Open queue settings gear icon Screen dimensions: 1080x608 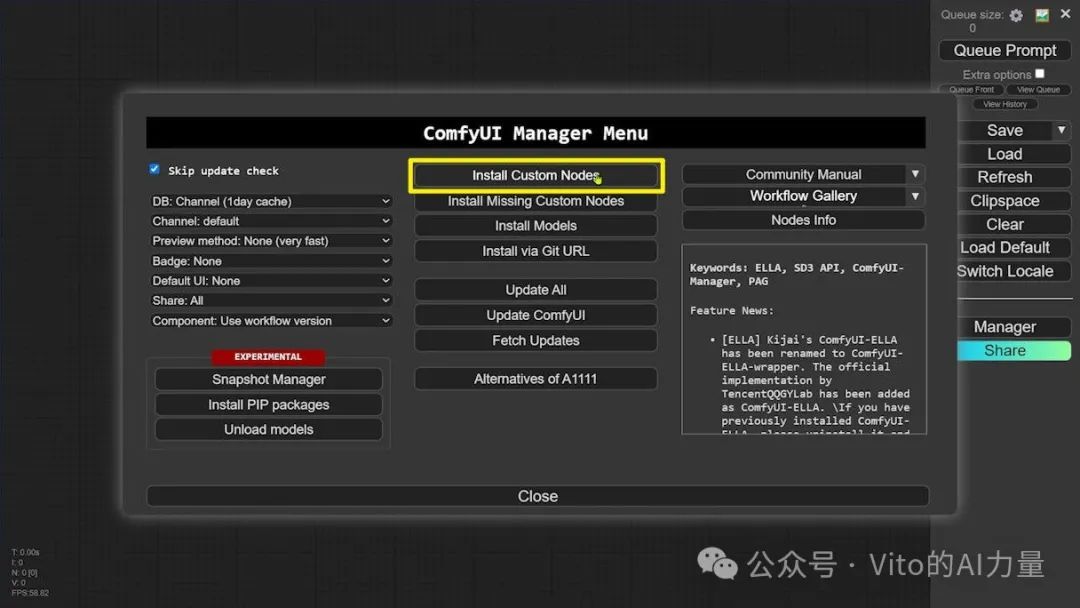pos(1016,15)
